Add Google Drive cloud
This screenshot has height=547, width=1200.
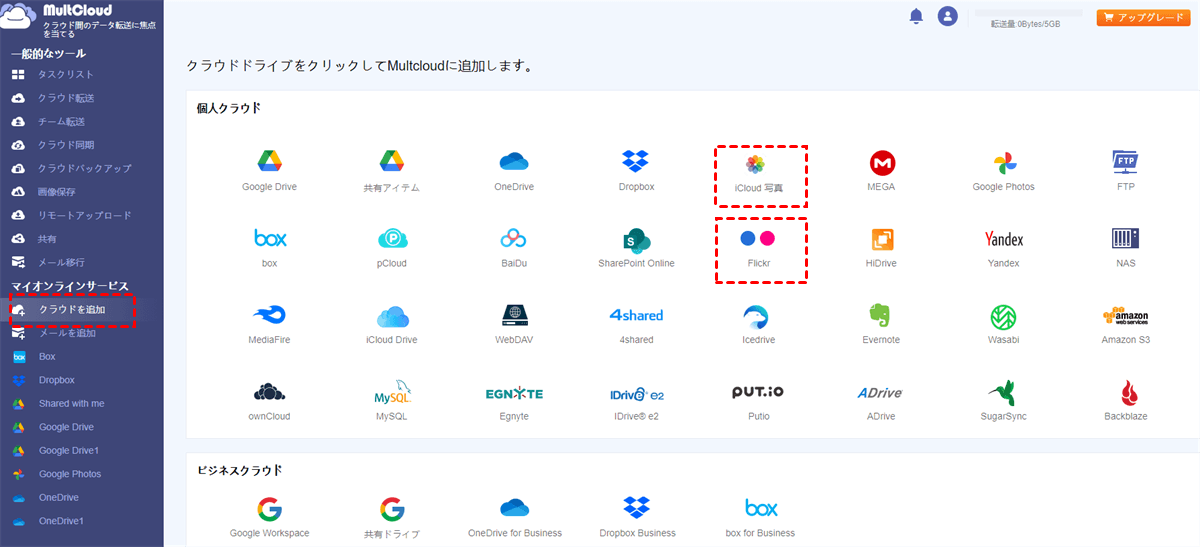pos(269,160)
